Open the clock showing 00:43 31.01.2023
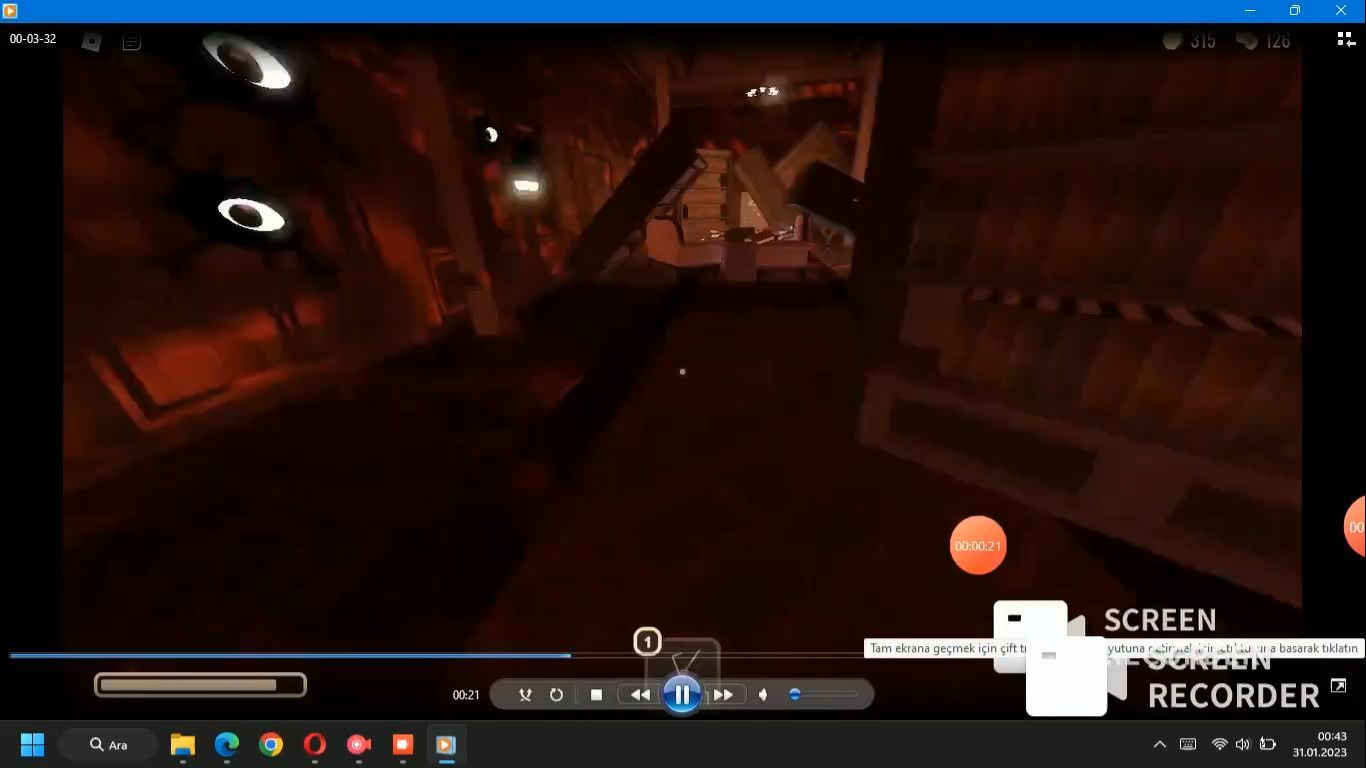Viewport: 1366px width, 768px height. click(x=1320, y=744)
